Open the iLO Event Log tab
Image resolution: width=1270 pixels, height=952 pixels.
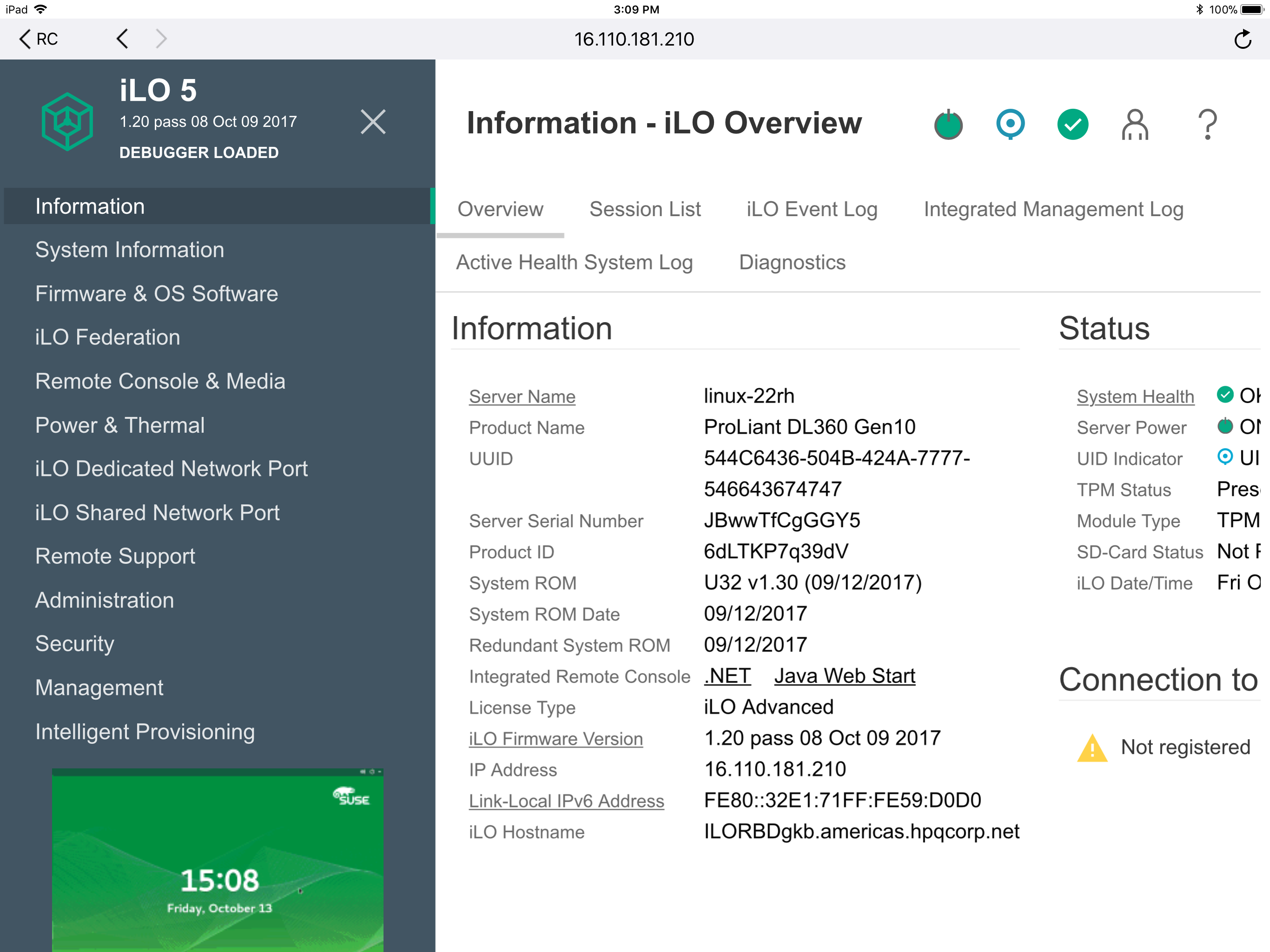[811, 209]
